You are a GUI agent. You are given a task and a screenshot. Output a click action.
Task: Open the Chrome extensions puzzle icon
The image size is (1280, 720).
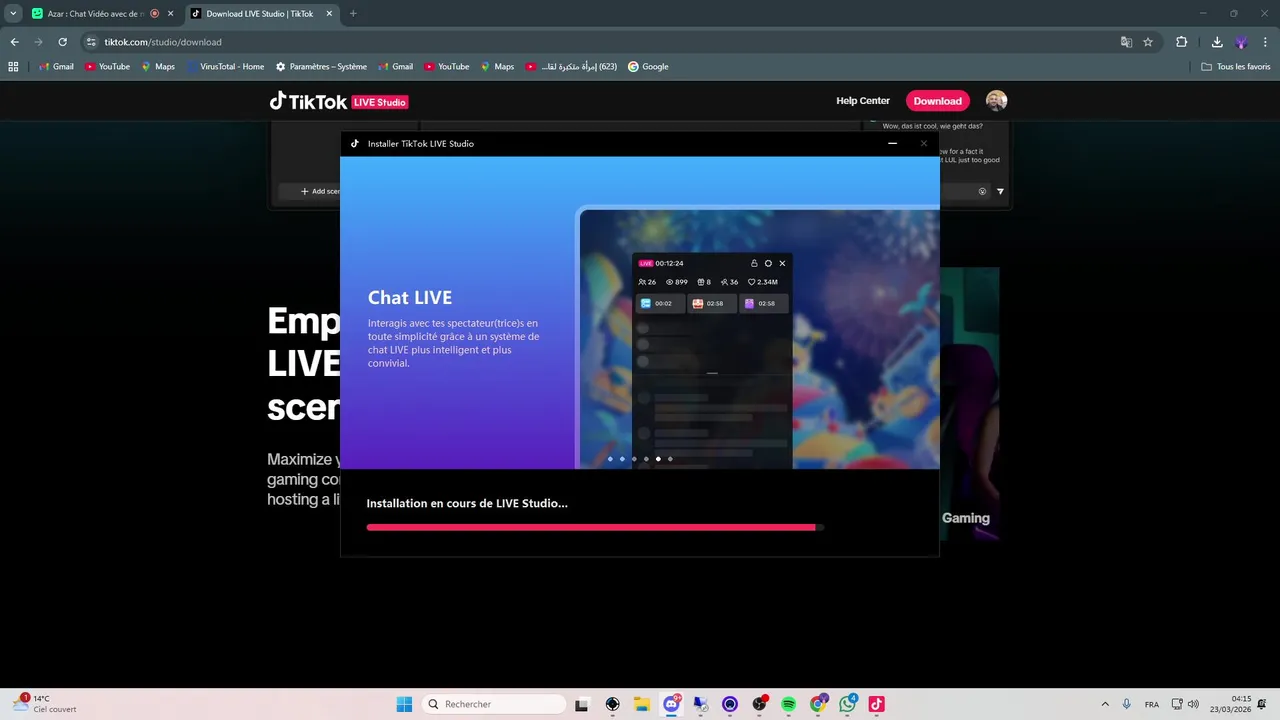pos(1181,42)
